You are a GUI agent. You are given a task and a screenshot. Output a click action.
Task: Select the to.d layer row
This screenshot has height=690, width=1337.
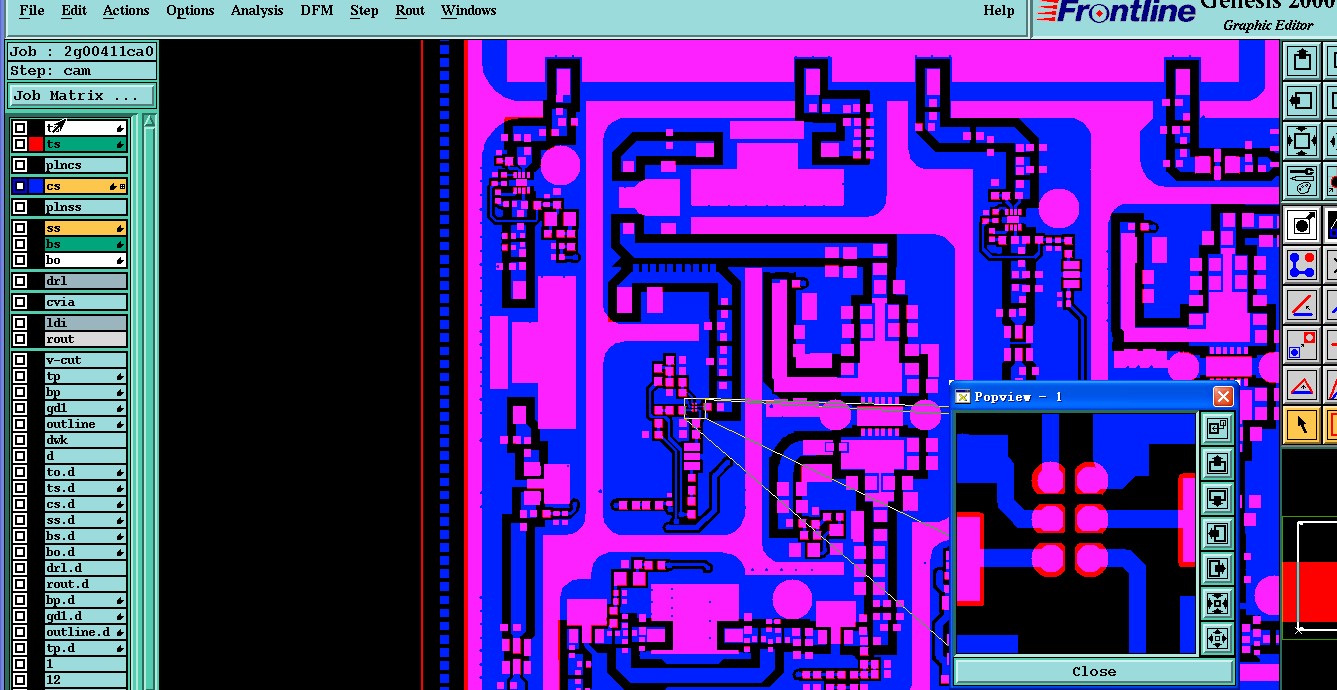pos(86,472)
